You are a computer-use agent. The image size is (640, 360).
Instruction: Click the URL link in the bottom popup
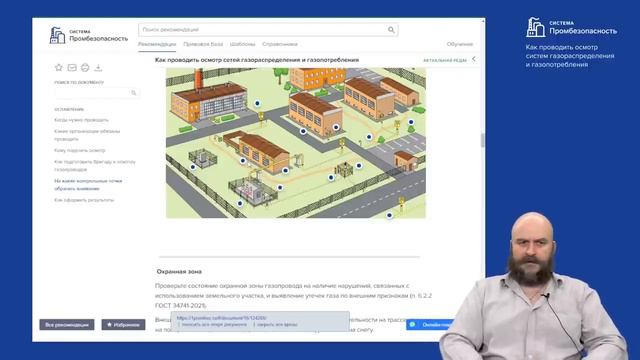[221, 318]
